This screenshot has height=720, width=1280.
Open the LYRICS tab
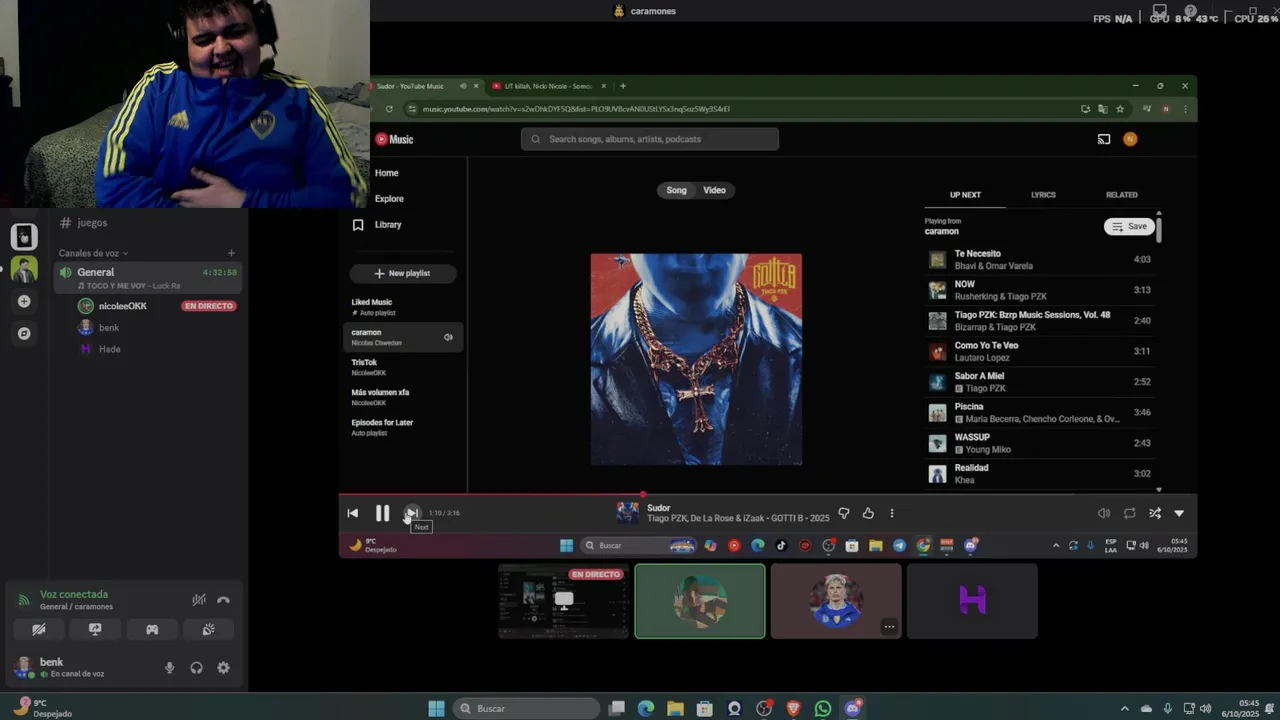[x=1043, y=195]
